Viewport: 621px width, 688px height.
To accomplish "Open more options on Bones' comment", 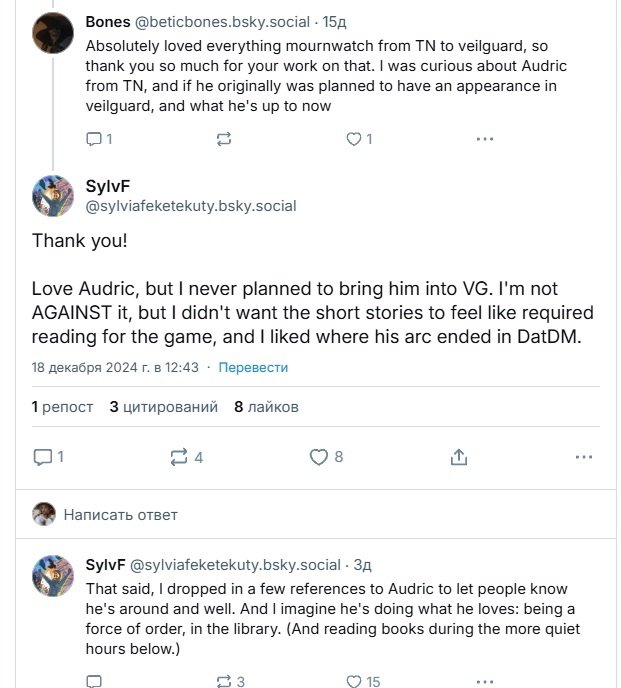I will 483,139.
